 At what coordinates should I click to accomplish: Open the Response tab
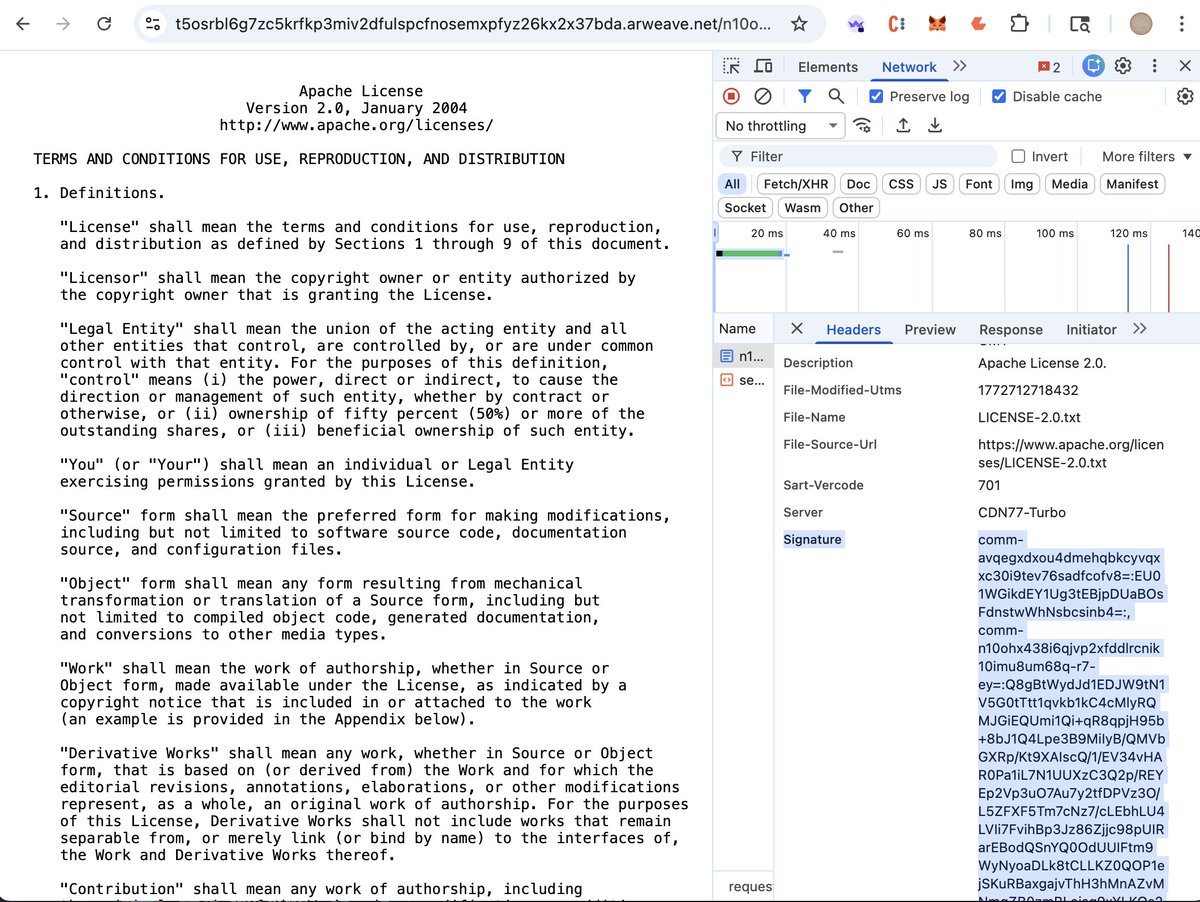[1011, 329]
